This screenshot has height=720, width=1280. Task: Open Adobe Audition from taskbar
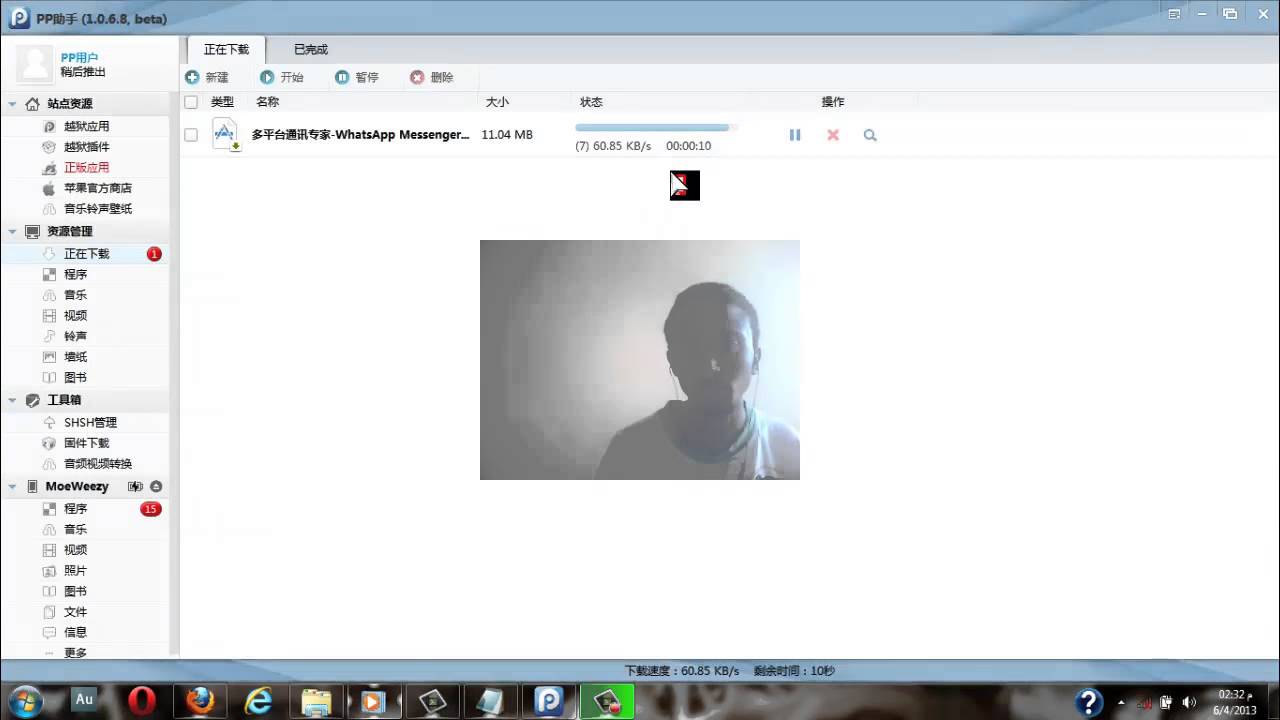[x=85, y=700]
